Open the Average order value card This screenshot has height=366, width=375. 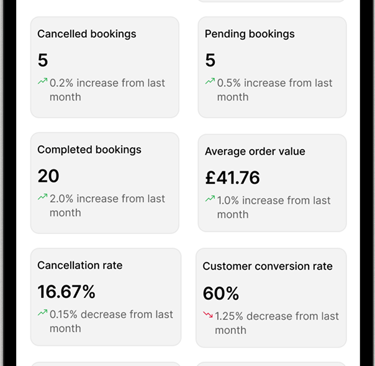[272, 183]
